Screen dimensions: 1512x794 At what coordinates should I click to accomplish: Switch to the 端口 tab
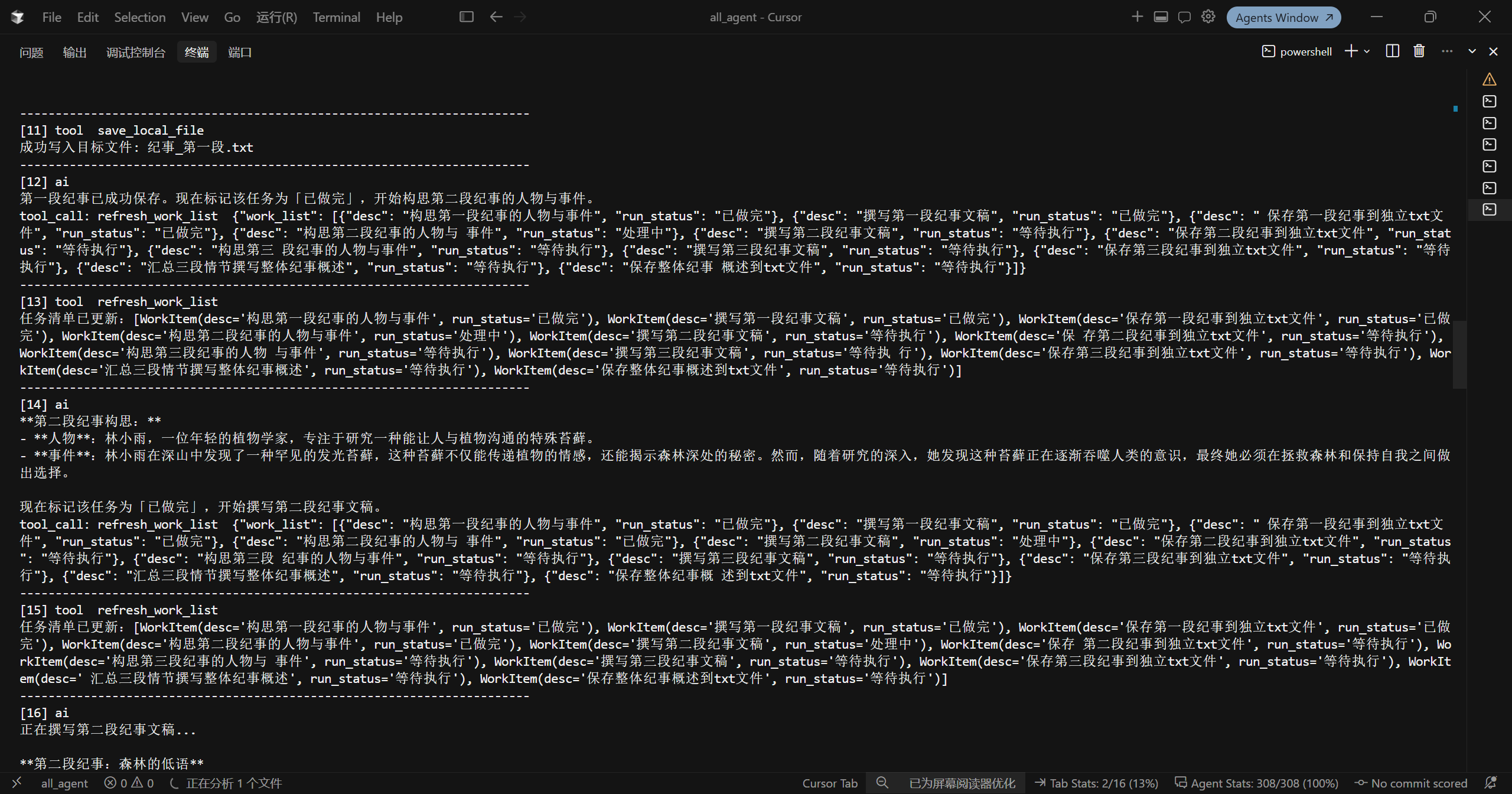click(x=239, y=53)
